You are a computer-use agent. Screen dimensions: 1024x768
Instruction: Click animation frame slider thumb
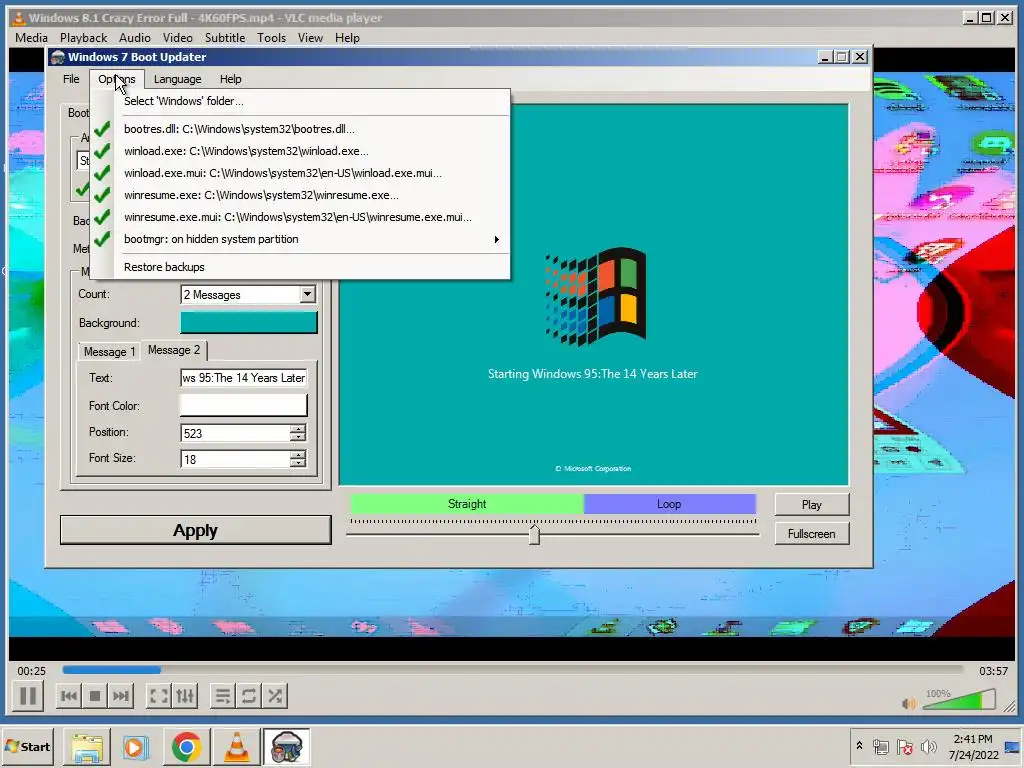(x=534, y=534)
